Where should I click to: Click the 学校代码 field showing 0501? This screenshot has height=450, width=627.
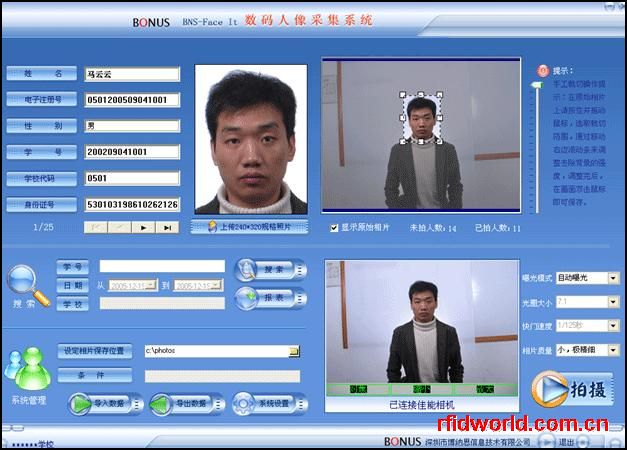(132, 178)
